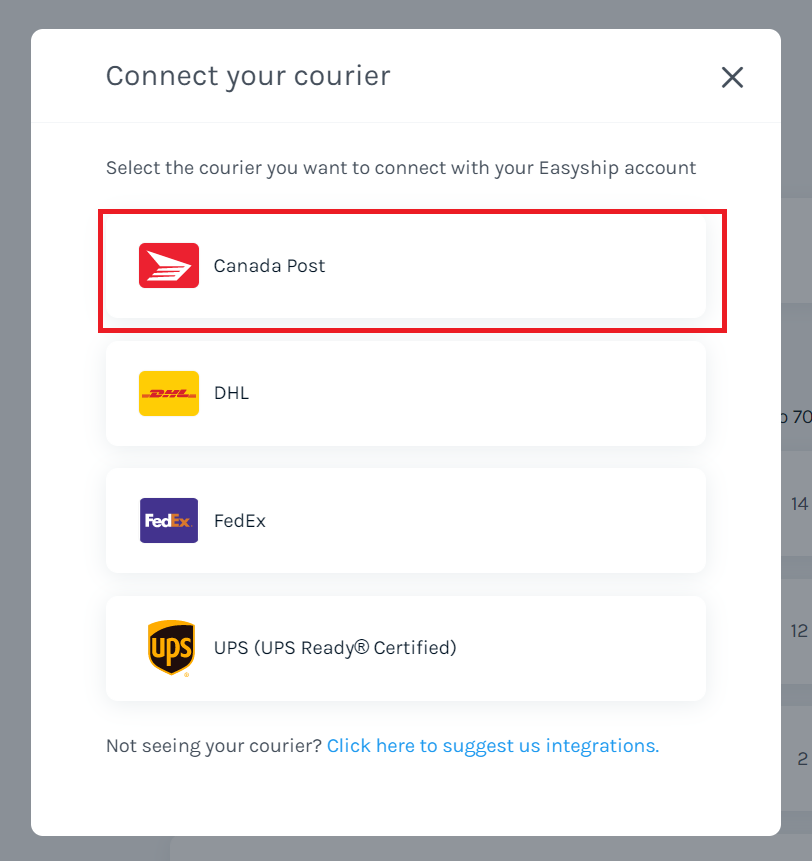Click the "Connect your courier" dialog title
Viewport: 812px width, 861px height.
tap(248, 76)
